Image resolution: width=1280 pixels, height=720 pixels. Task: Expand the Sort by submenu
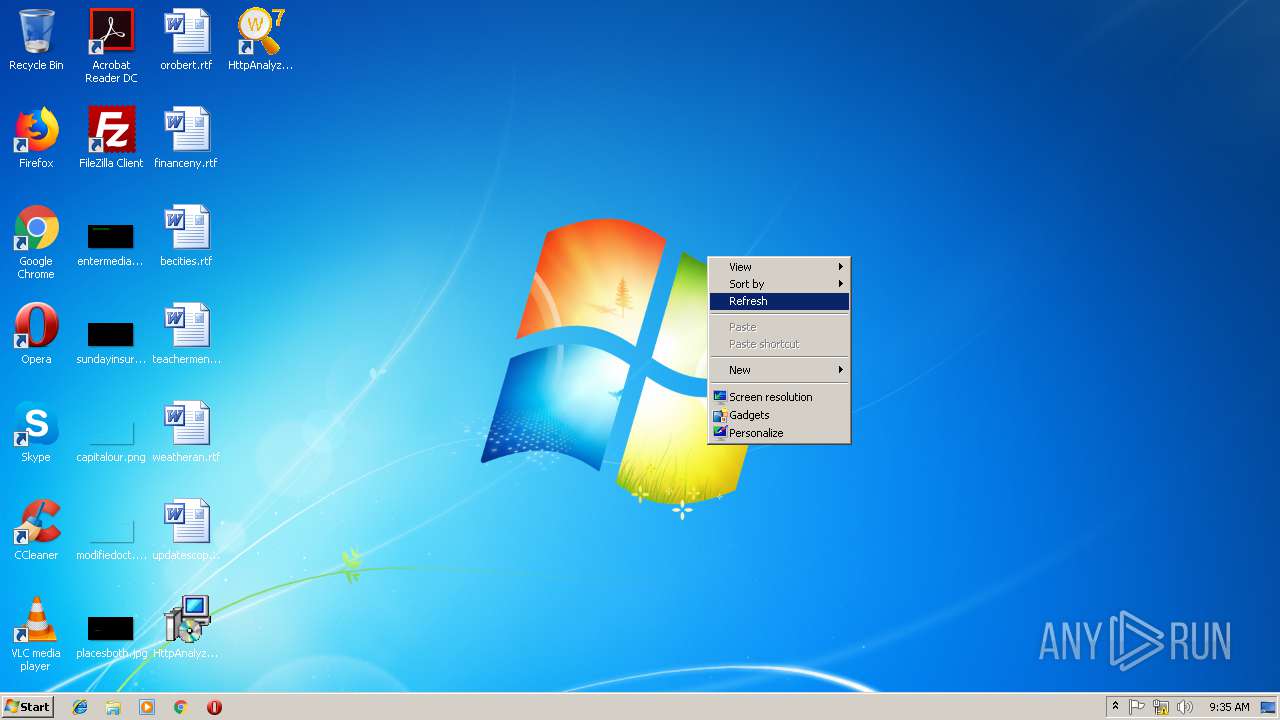click(x=779, y=284)
